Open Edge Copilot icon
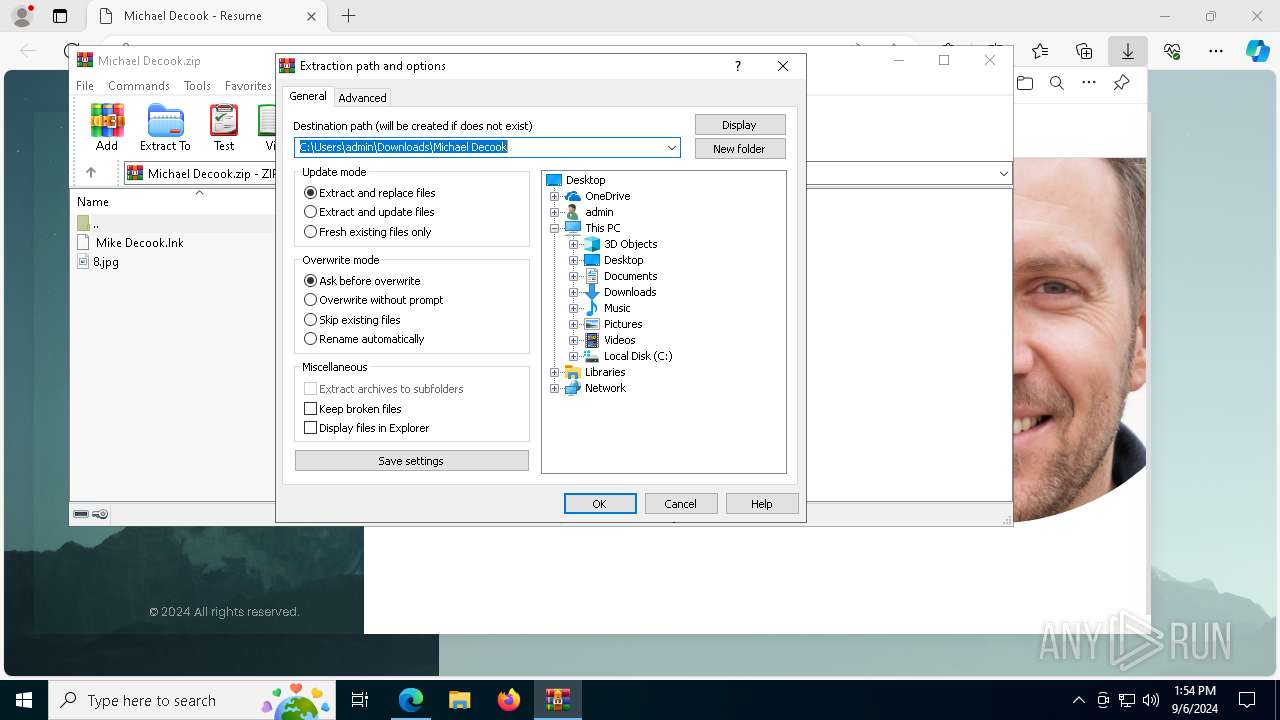Image resolution: width=1280 pixels, height=720 pixels. (x=1257, y=51)
